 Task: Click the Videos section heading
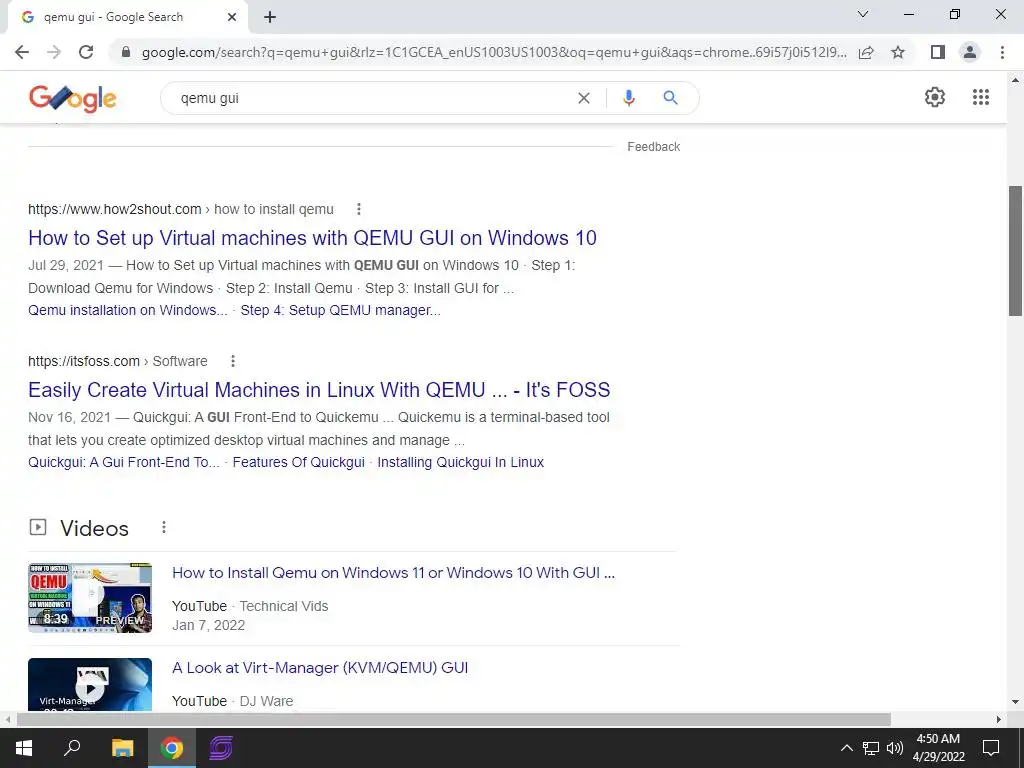tap(94, 528)
